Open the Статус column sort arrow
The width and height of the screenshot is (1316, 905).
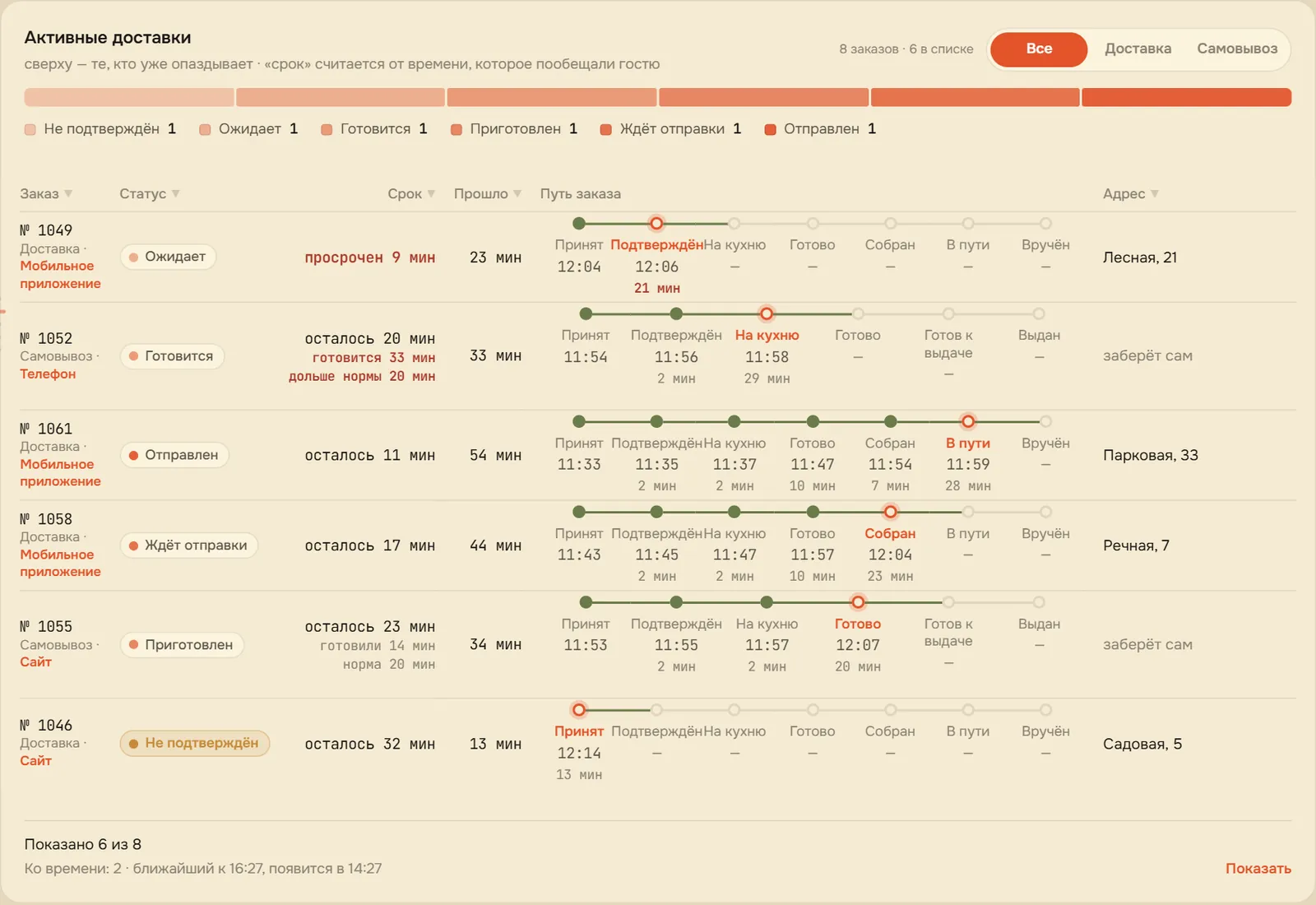coord(176,193)
